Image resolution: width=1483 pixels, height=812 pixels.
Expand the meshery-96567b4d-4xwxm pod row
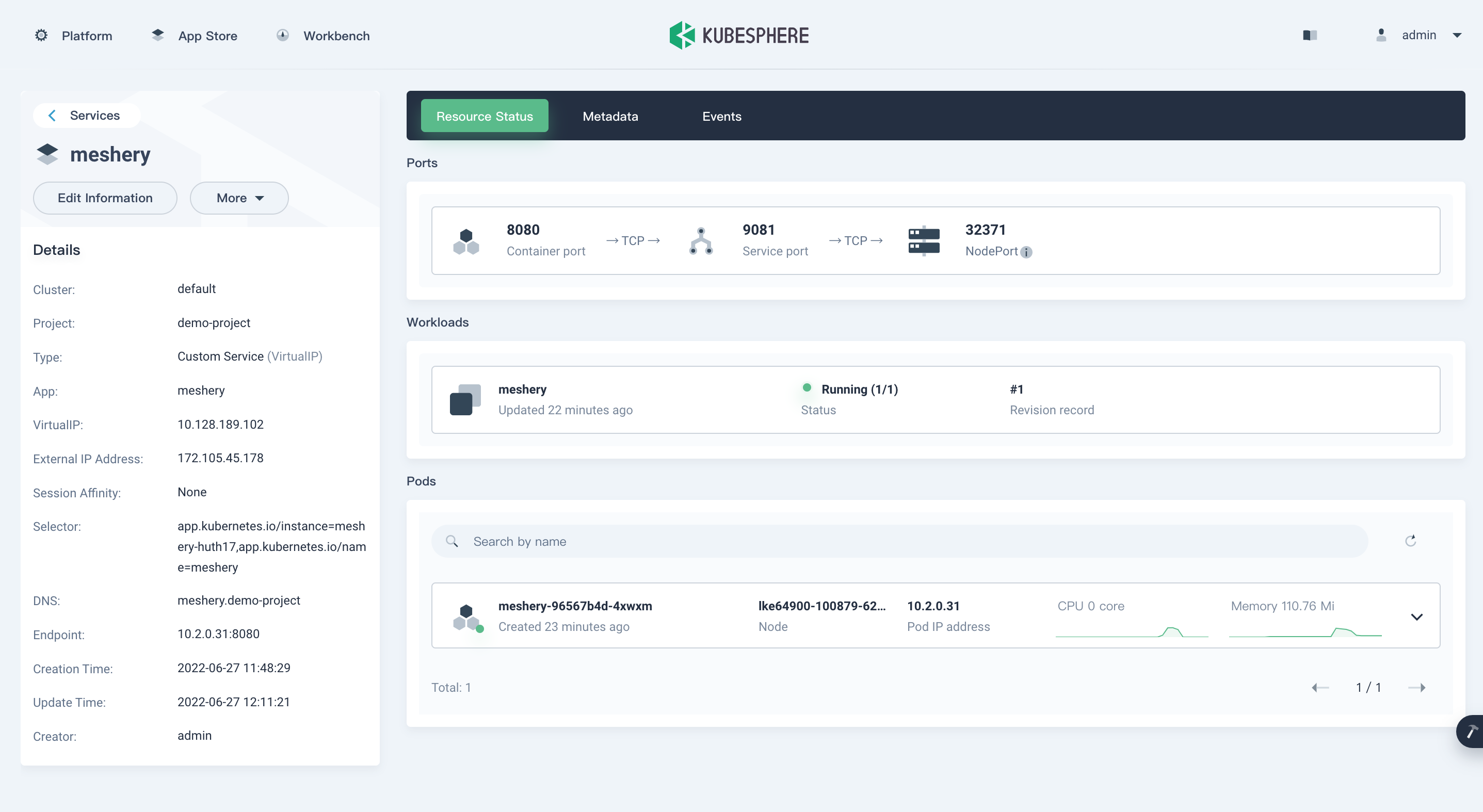[1416, 616]
